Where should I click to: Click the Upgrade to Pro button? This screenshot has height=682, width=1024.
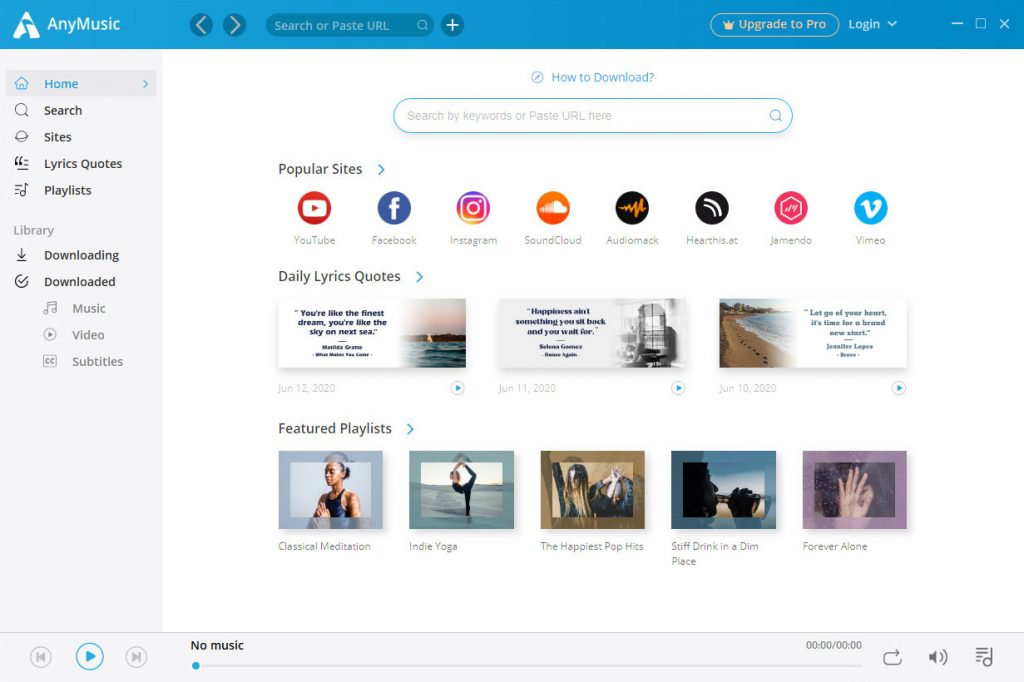pyautogui.click(x=775, y=25)
